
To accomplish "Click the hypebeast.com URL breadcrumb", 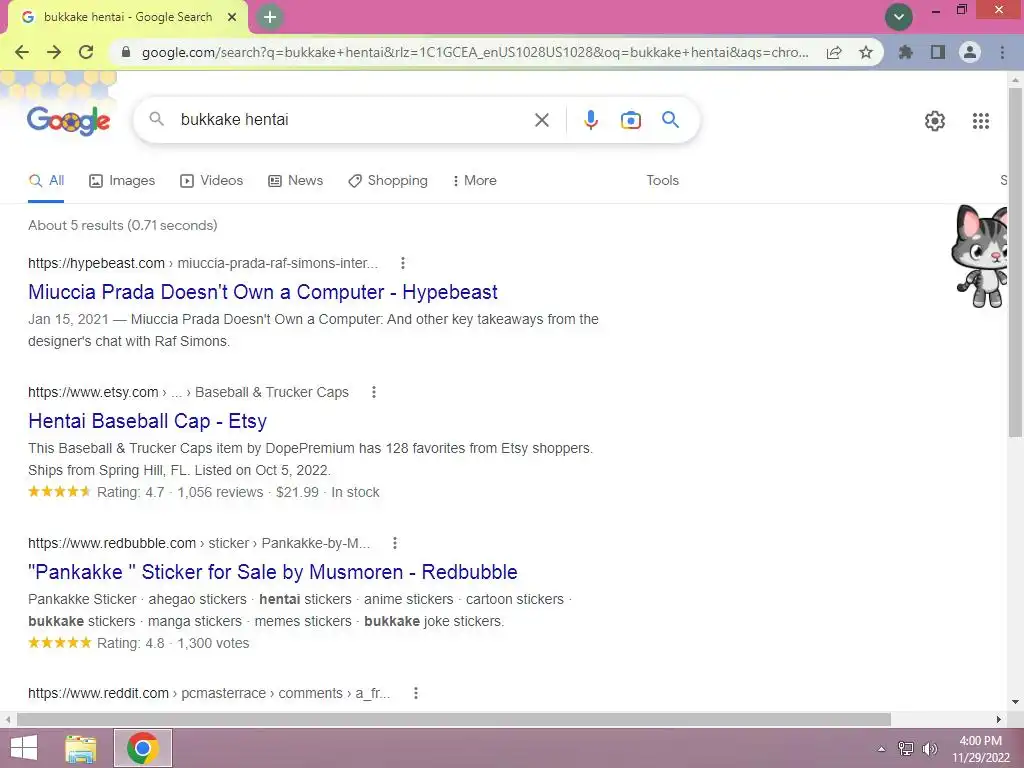I will tap(203, 263).
